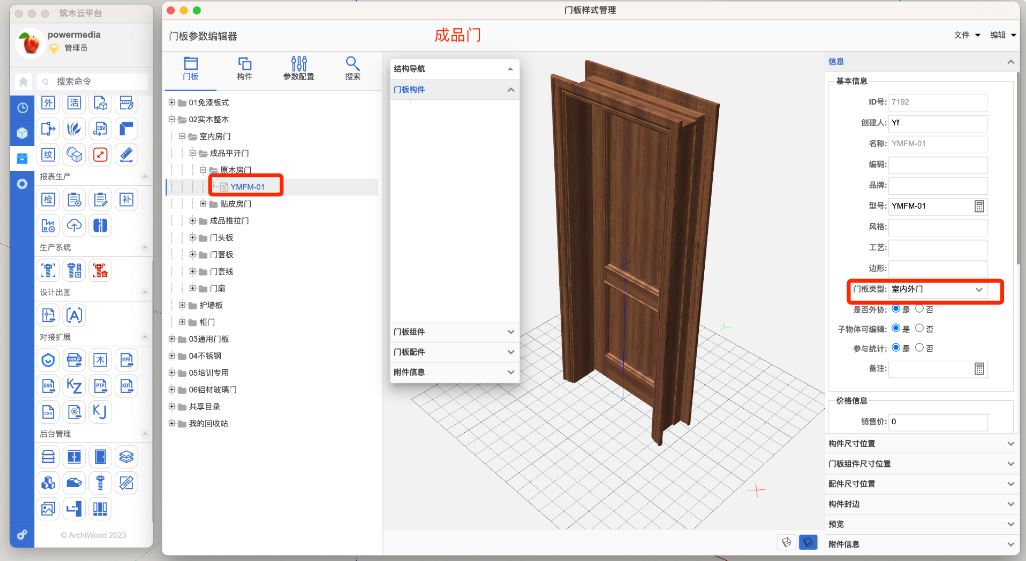Screen dimensions: 1026x561
Task: Select the 3D cube sidebar icon
Action: (x=22, y=133)
